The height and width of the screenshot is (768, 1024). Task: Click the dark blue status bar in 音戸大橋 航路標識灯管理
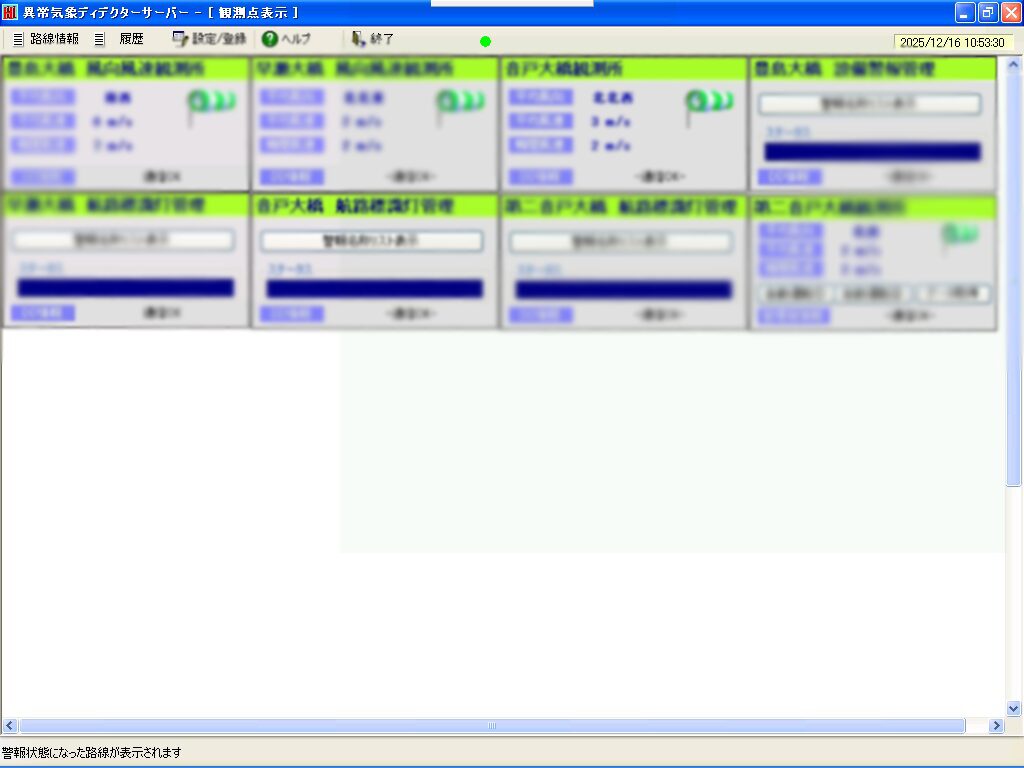click(374, 289)
